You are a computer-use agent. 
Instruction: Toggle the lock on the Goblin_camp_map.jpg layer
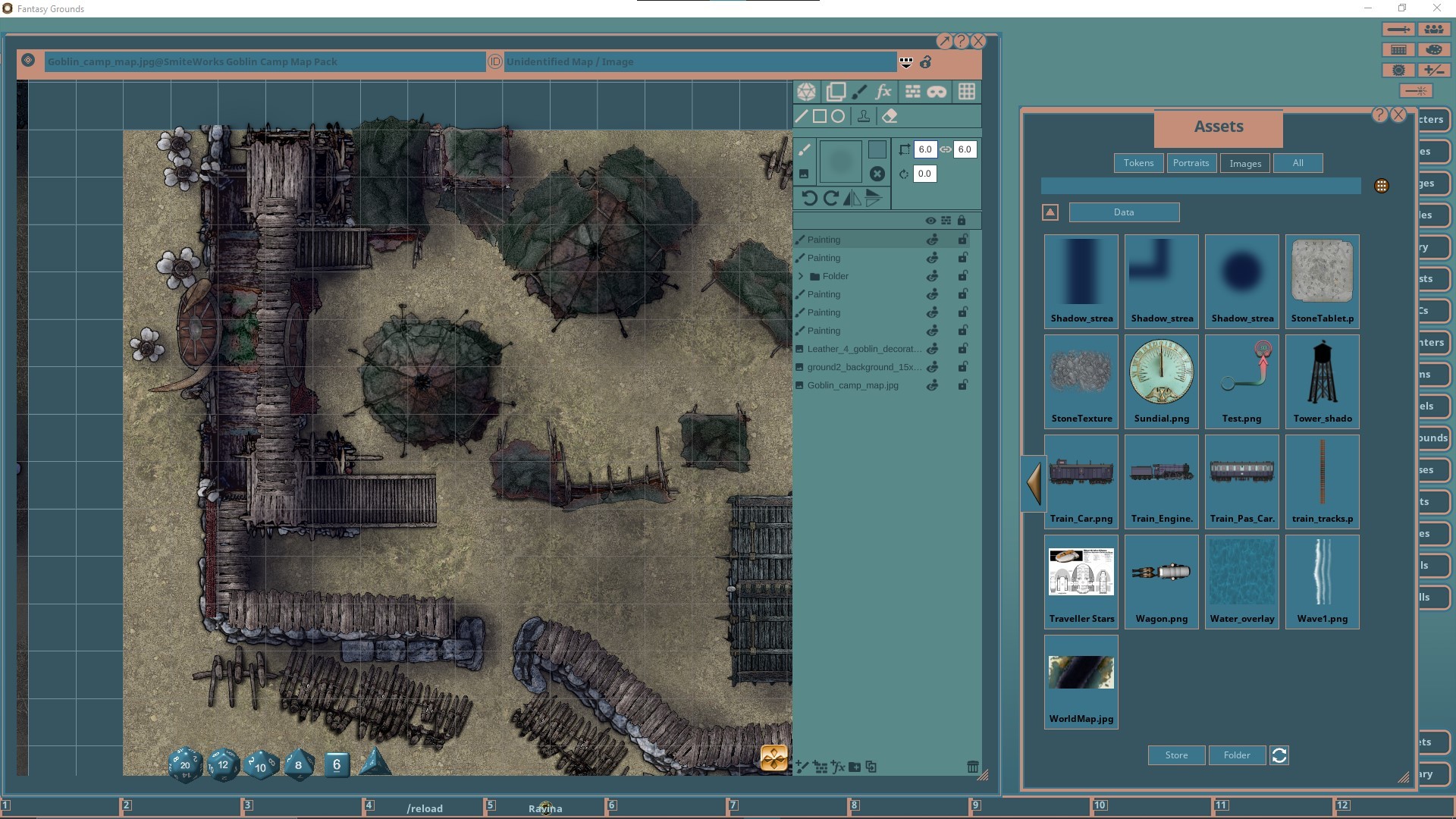click(x=964, y=385)
